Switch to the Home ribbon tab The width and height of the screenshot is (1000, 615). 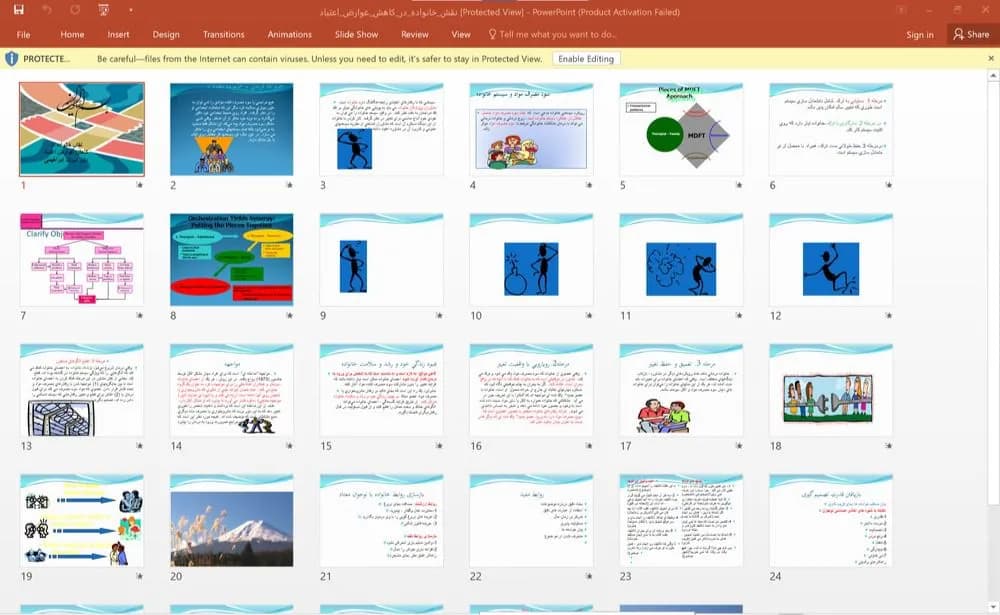click(72, 34)
